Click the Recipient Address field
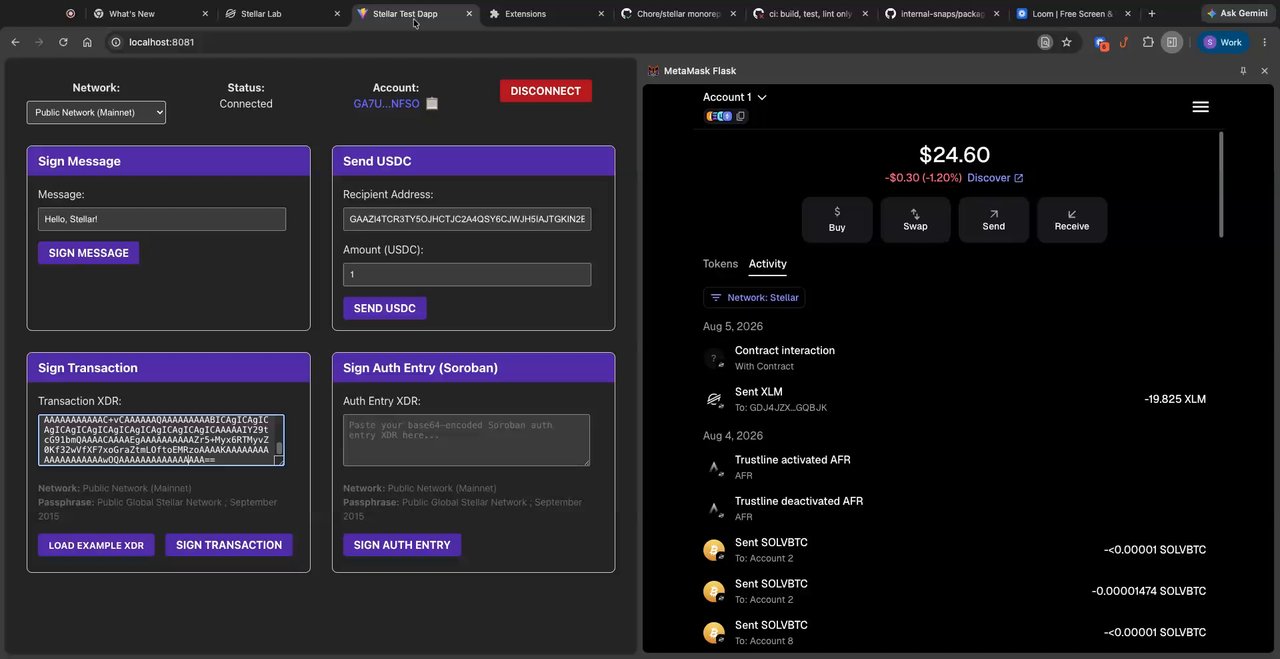1280x659 pixels. click(467, 219)
